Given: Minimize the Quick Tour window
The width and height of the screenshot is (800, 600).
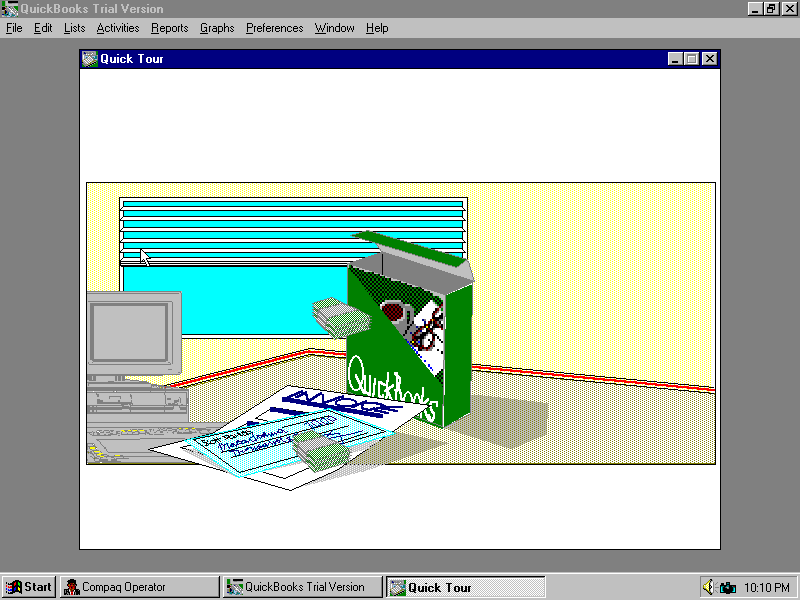Looking at the screenshot, I should pos(675,59).
